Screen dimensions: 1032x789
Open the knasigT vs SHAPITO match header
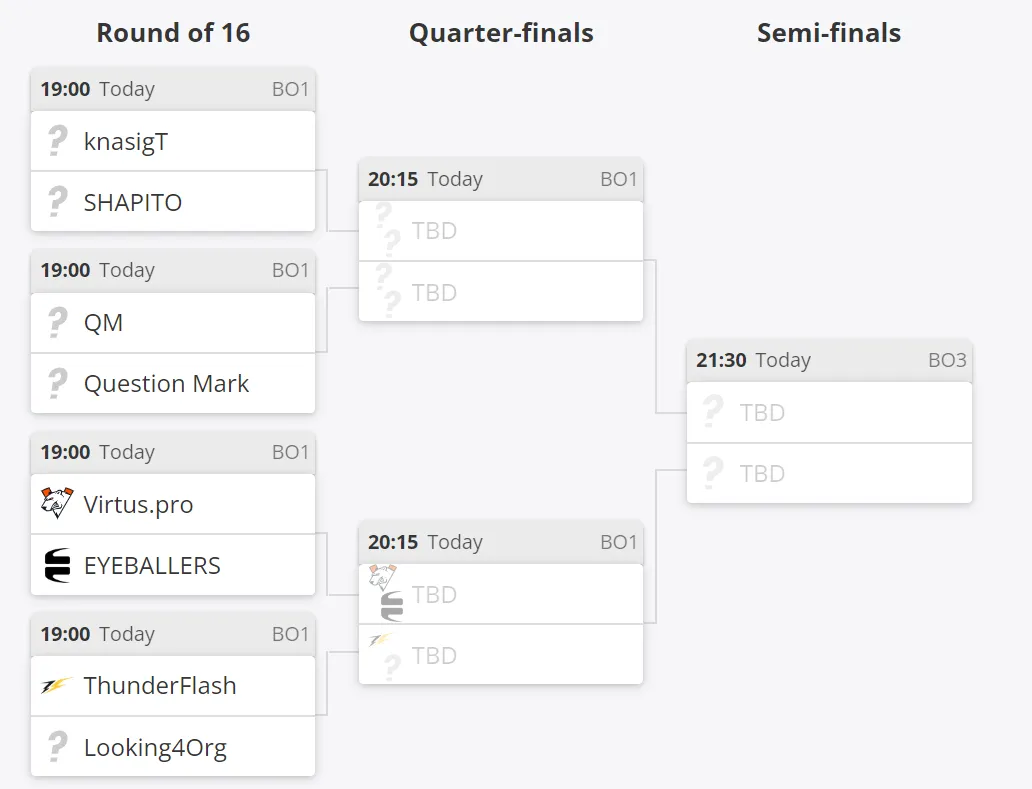(x=173, y=89)
